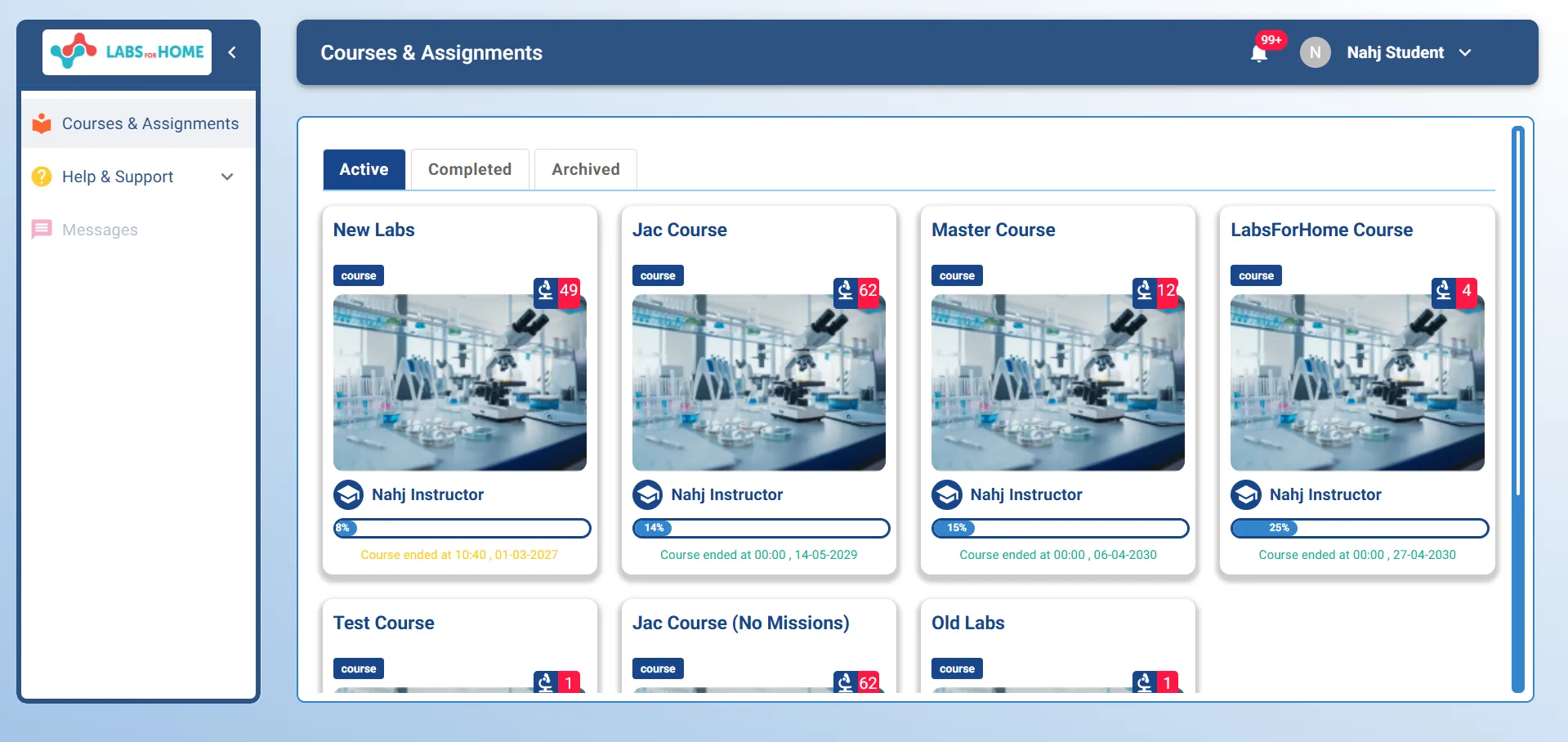The width and height of the screenshot is (1568, 742).
Task: Click the Master Course lab thumbnail image
Action: [1057, 382]
